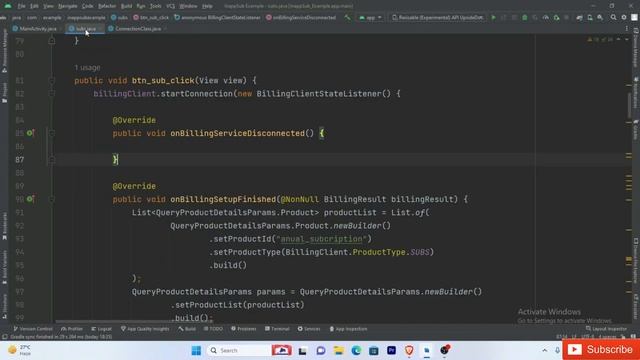Open Microsoft Edge from the taskbar
Screen dimensions: 640x360
356,351
